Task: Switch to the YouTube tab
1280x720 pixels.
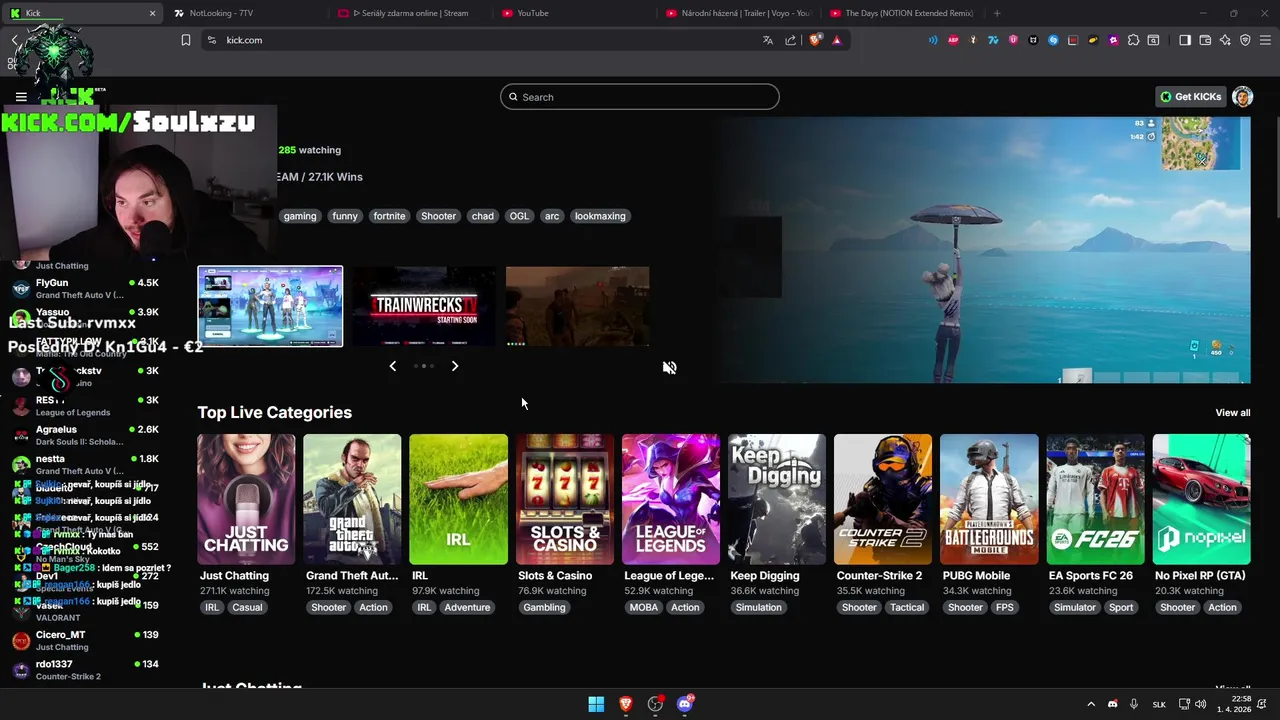Action: (575, 13)
